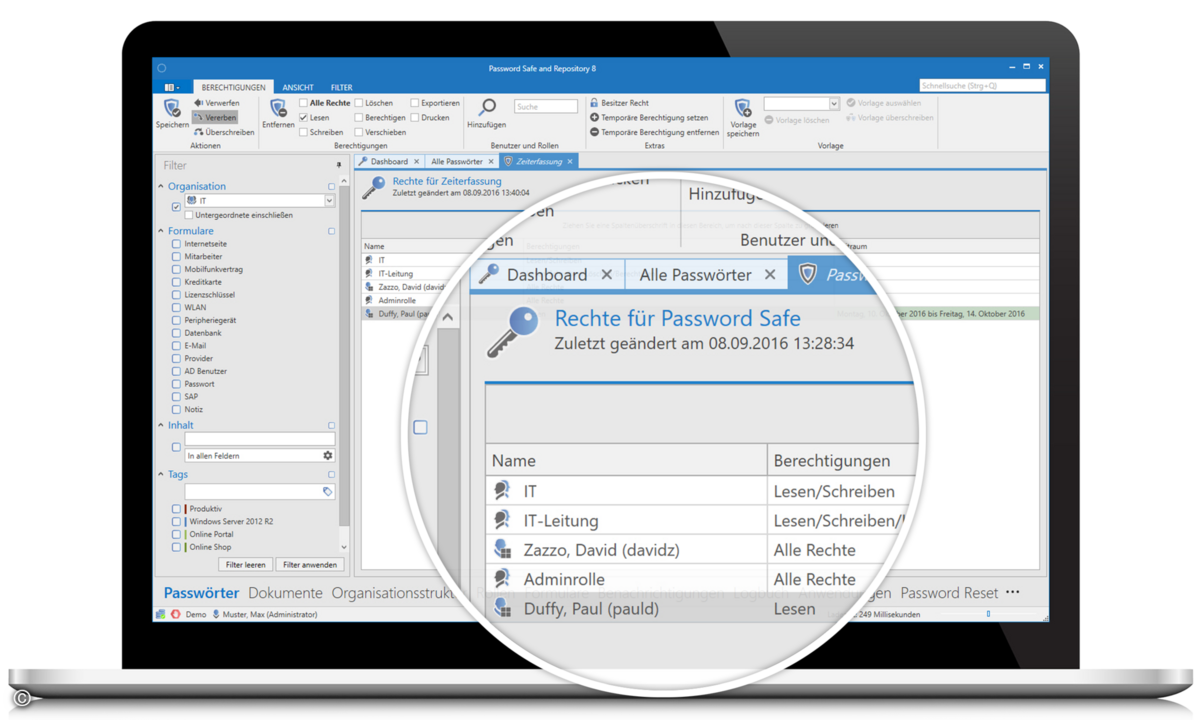Click the Hinzufügen magnifier icon
The height and width of the screenshot is (720, 1199).
[x=486, y=107]
